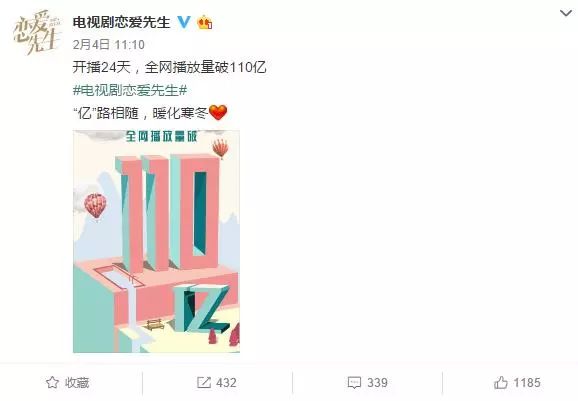The image size is (578, 401).
Task: View the 339 comments
Action: (377, 383)
